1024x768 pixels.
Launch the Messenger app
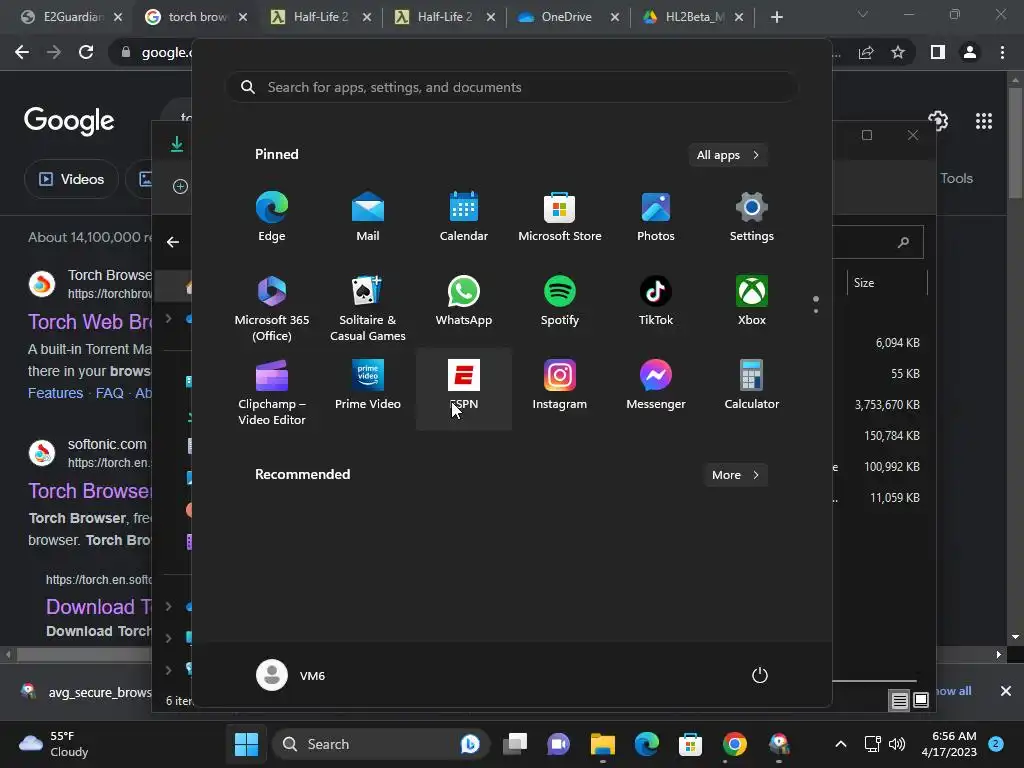[656, 385]
